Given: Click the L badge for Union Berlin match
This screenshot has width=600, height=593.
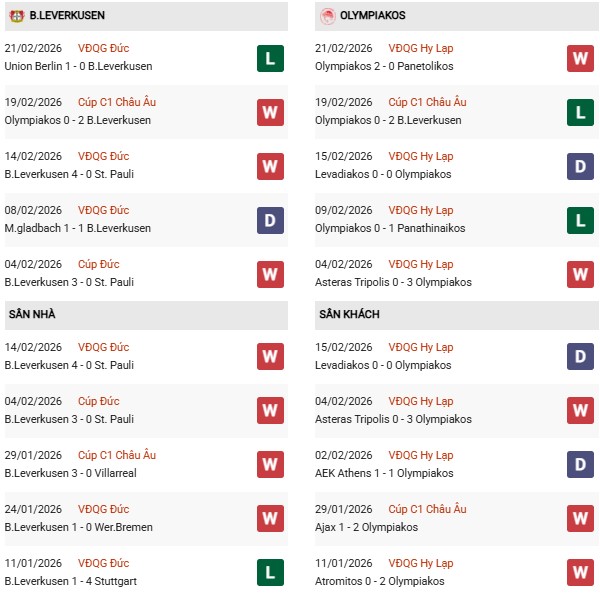Looking at the screenshot, I should (x=269, y=58).
